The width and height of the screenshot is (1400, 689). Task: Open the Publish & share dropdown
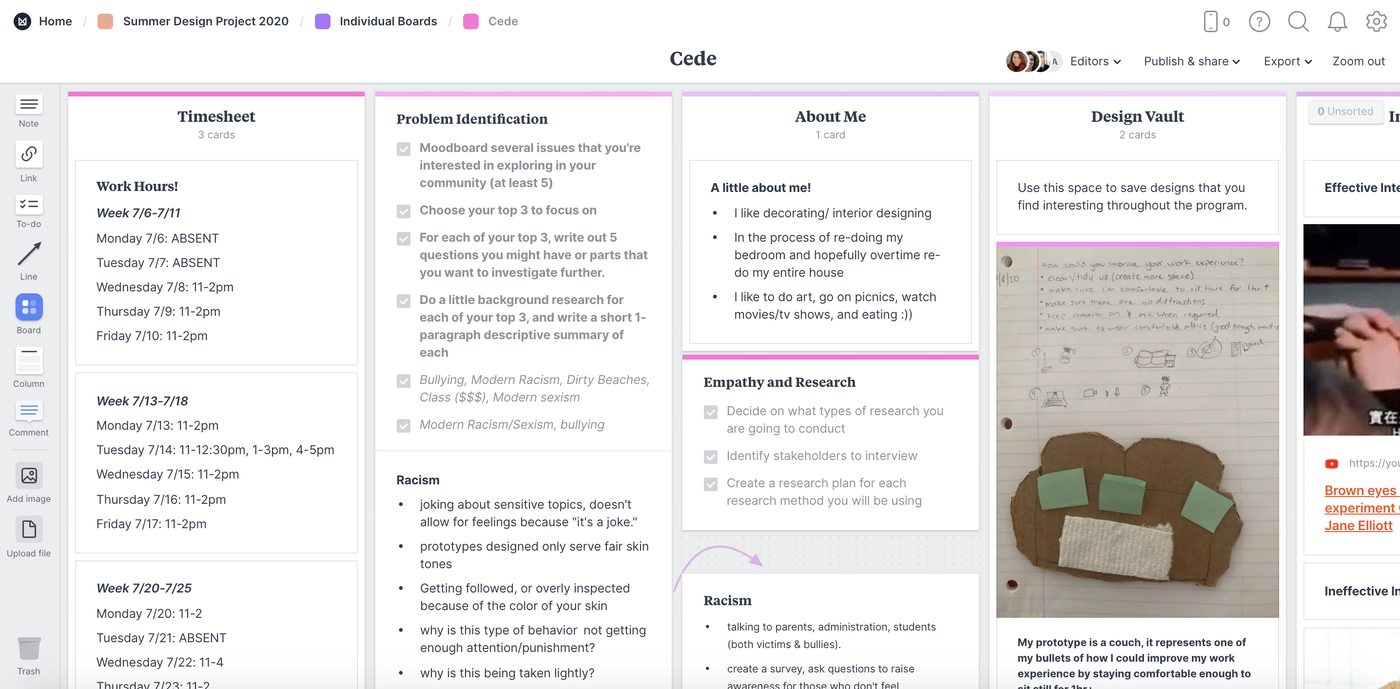click(x=1192, y=61)
